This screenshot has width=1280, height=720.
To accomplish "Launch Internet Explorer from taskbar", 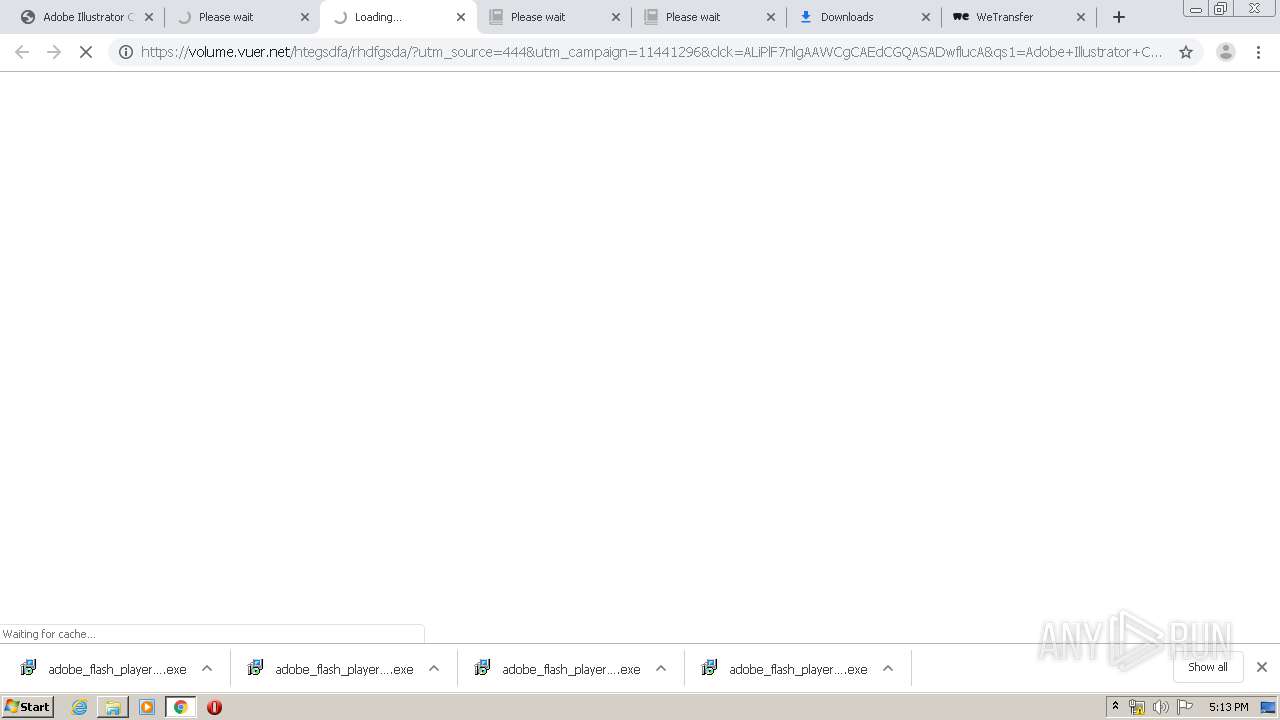I will (79, 707).
